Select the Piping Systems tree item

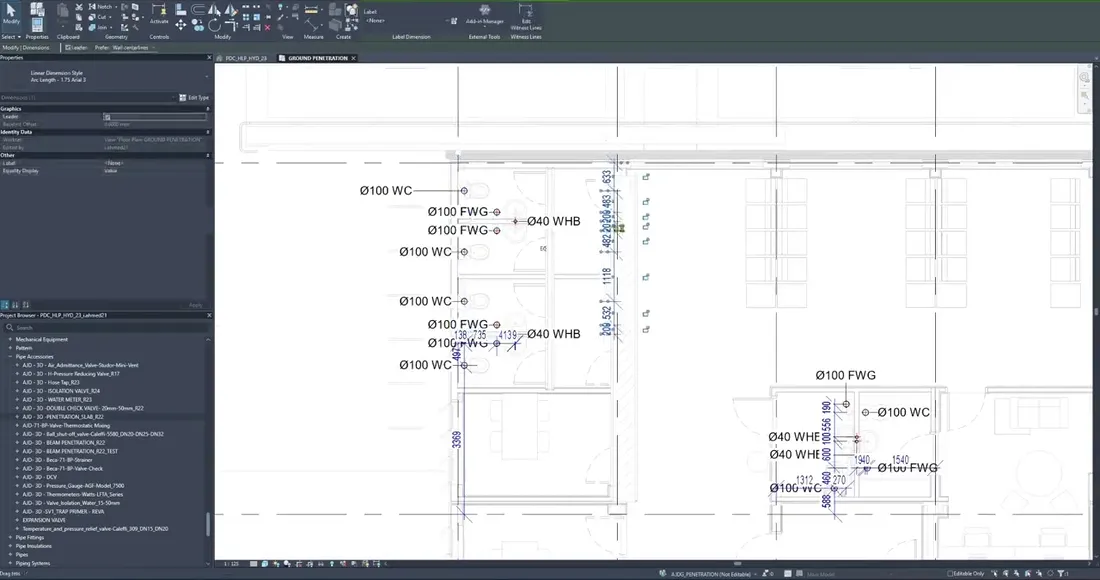pos(33,564)
